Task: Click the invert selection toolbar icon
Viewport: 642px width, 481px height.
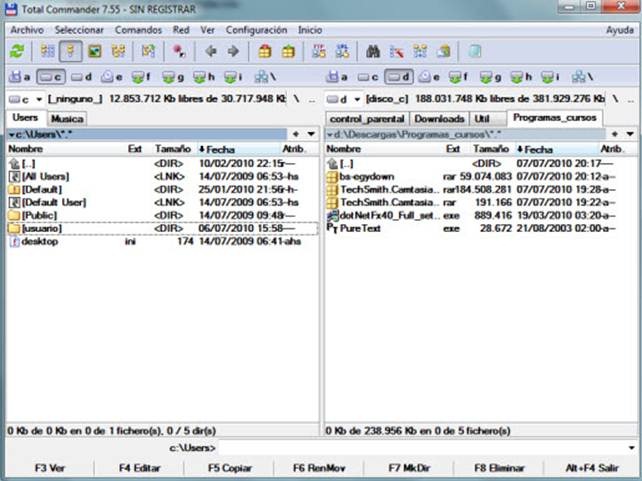Action: point(148,51)
